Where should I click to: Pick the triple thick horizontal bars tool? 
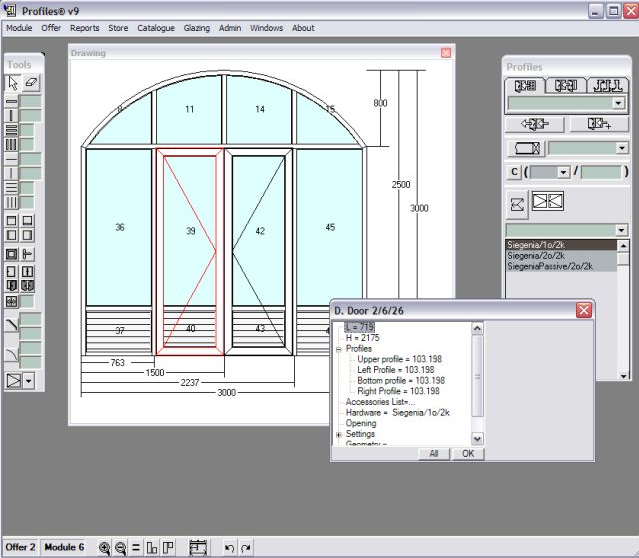tap(11, 130)
